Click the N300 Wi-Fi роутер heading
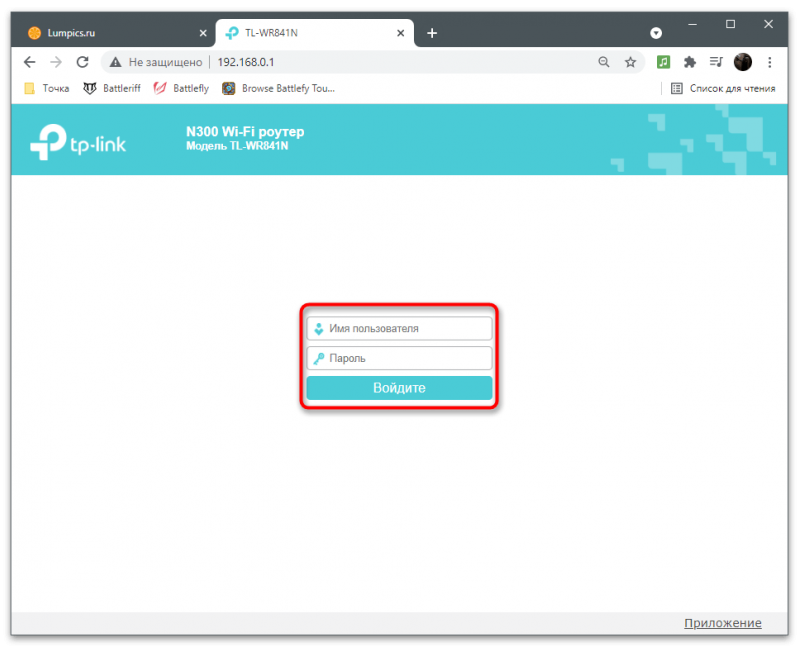The height and width of the screenshot is (647, 800). (245, 132)
